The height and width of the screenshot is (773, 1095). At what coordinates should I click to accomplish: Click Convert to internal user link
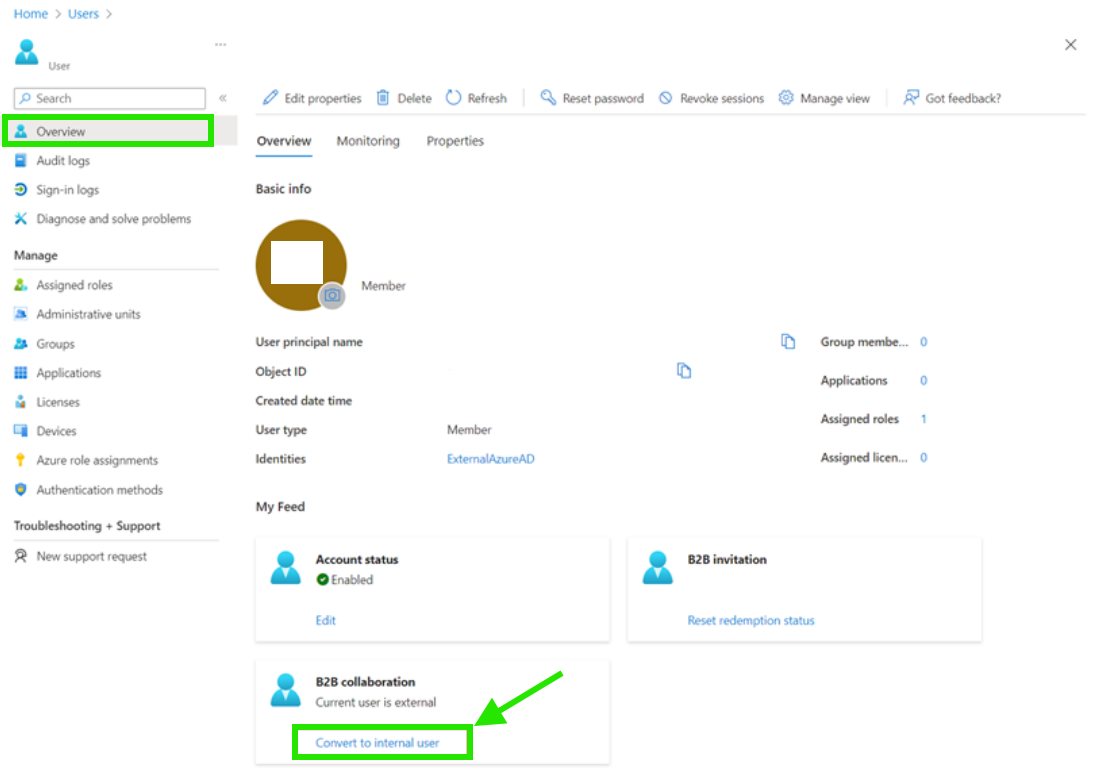[377, 742]
